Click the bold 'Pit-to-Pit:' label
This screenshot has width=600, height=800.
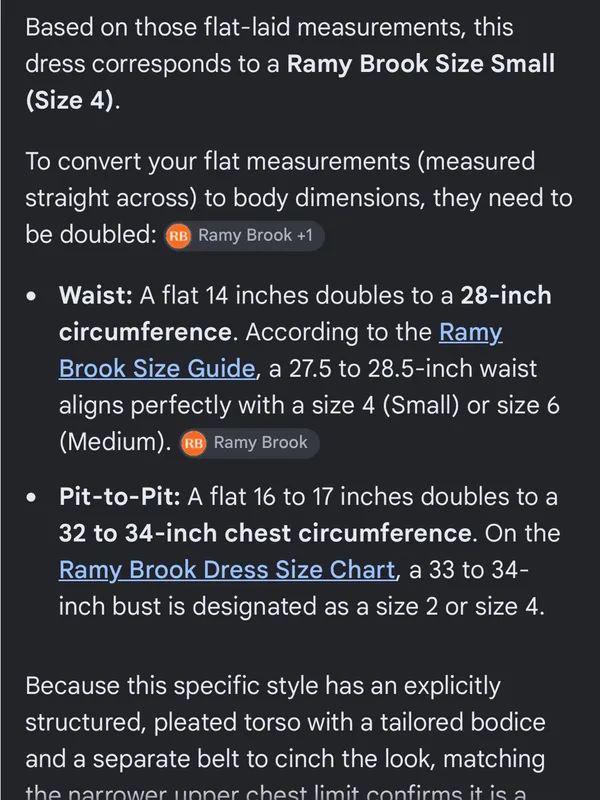(120, 496)
